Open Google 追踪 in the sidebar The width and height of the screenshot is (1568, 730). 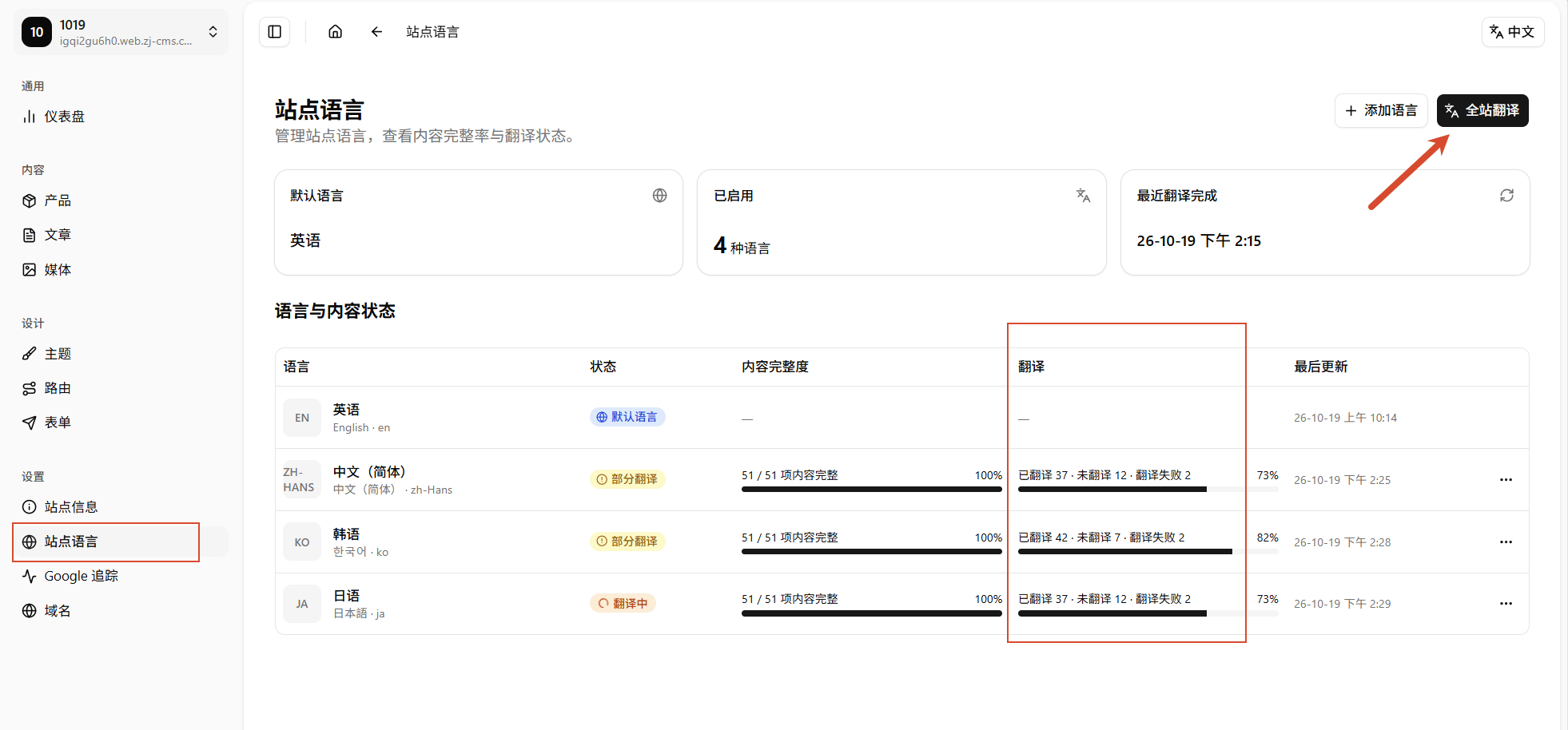pos(121,576)
